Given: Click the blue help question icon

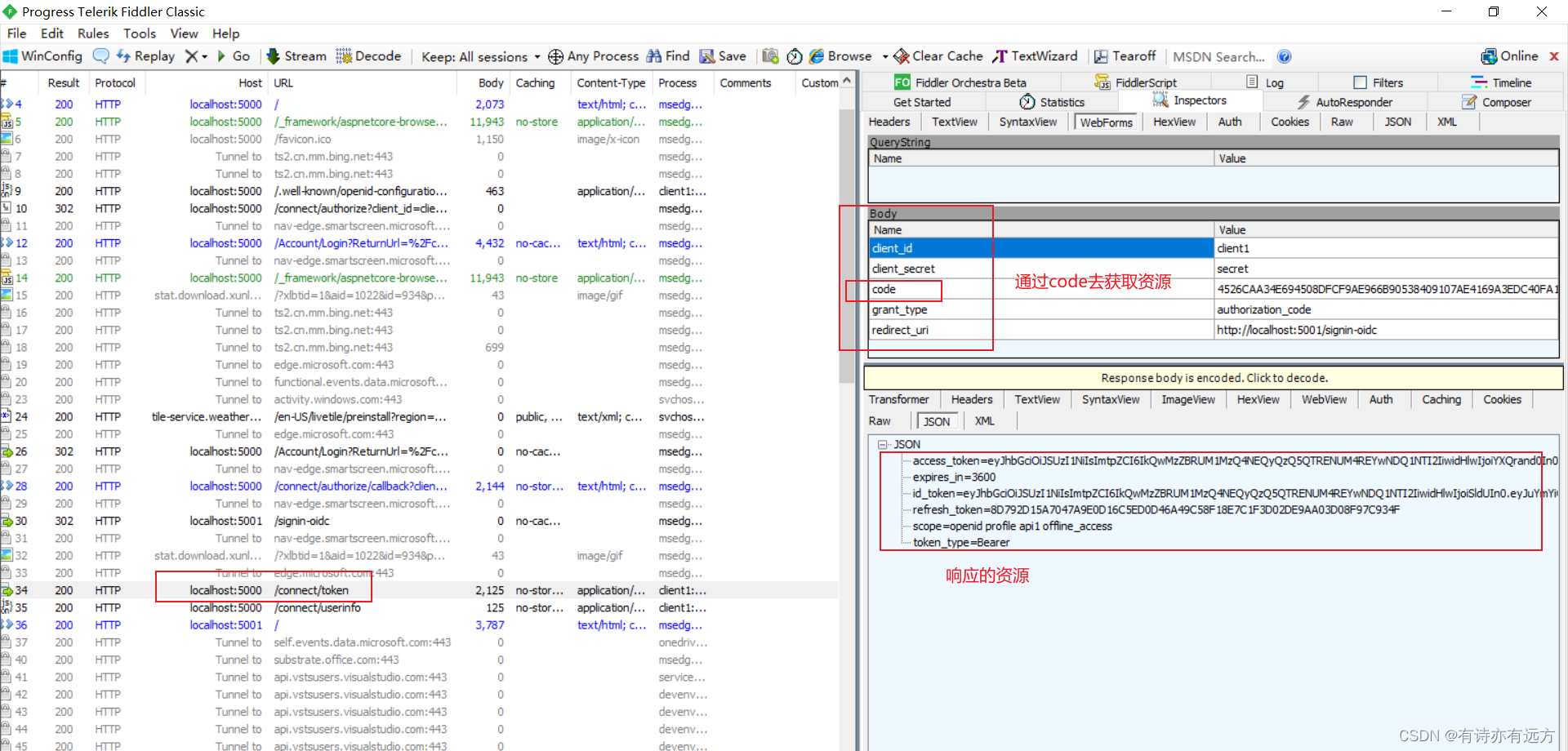Looking at the screenshot, I should pyautogui.click(x=1284, y=56).
